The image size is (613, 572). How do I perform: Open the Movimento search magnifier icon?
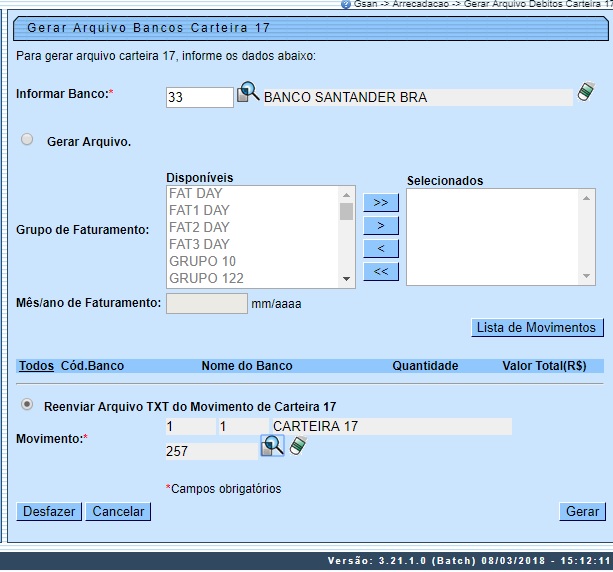pyautogui.click(x=272, y=446)
